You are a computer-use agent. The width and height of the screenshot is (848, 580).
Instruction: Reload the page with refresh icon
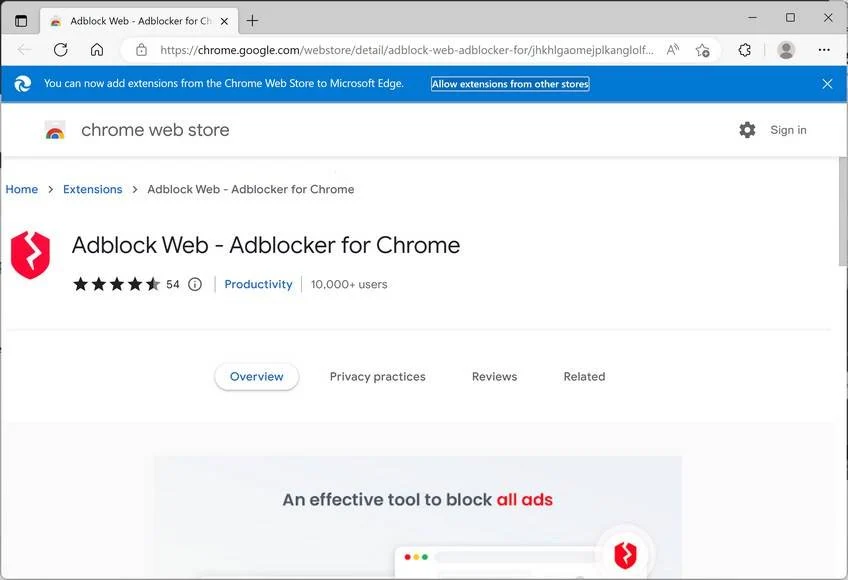(61, 50)
